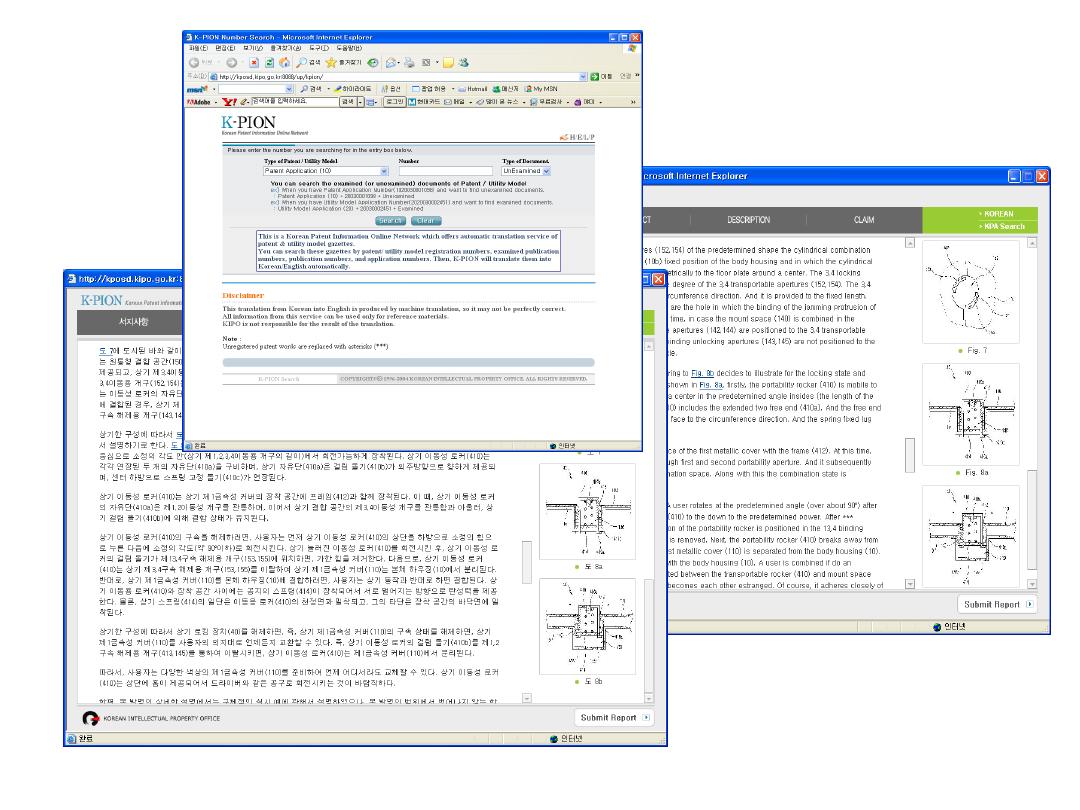Viewport: 1080px width, 810px height.
Task: Expand the Yahoo toolbar overflow chevron
Action: (633, 102)
